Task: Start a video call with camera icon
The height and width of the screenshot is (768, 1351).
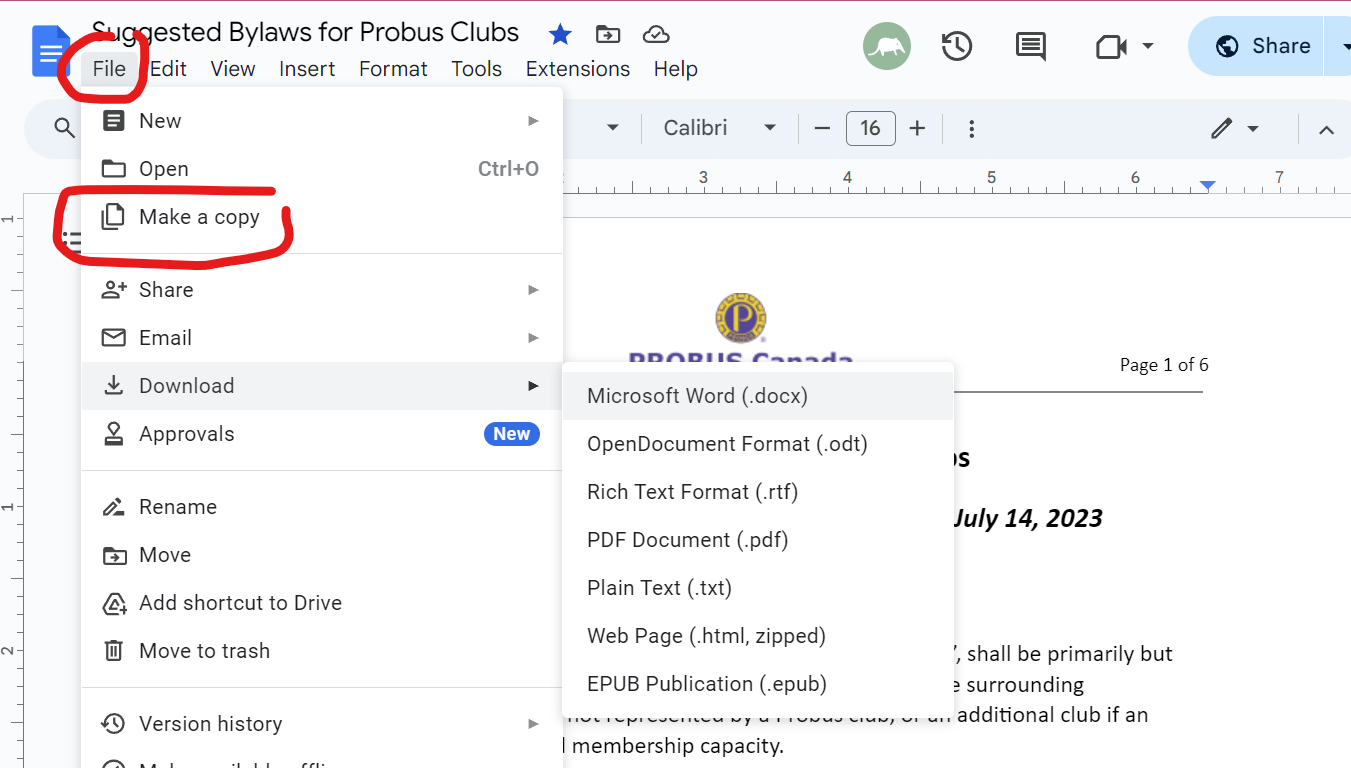Action: [1111, 46]
